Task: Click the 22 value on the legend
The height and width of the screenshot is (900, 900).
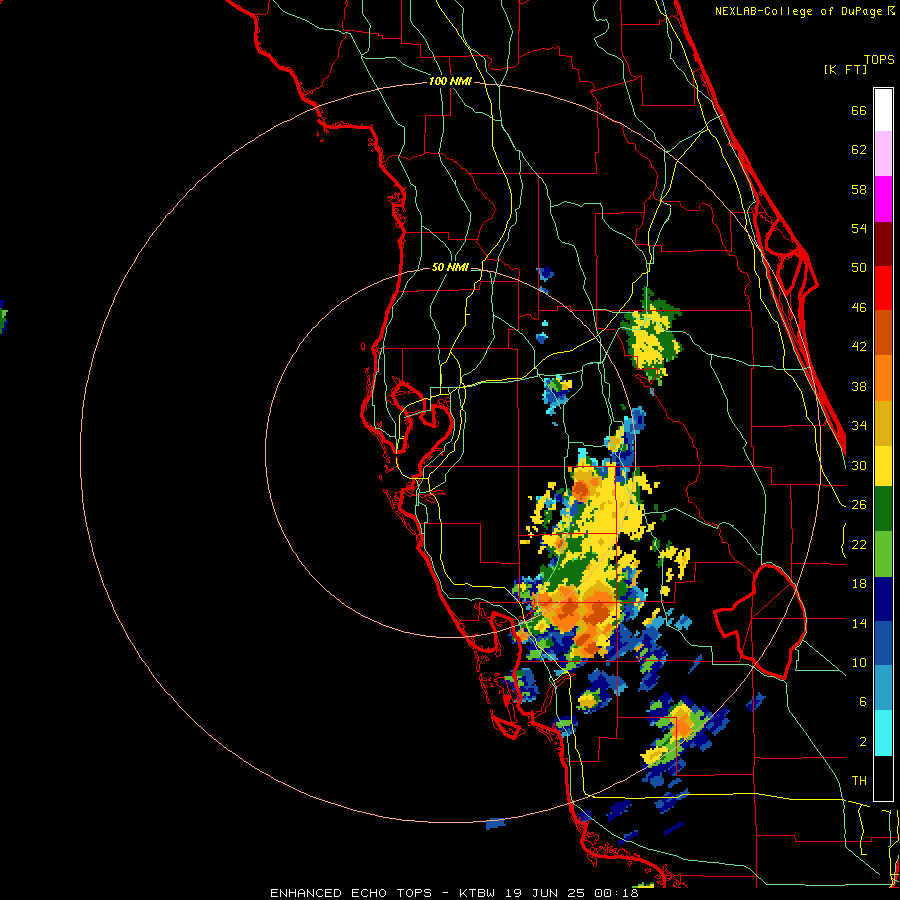Action: pos(859,544)
